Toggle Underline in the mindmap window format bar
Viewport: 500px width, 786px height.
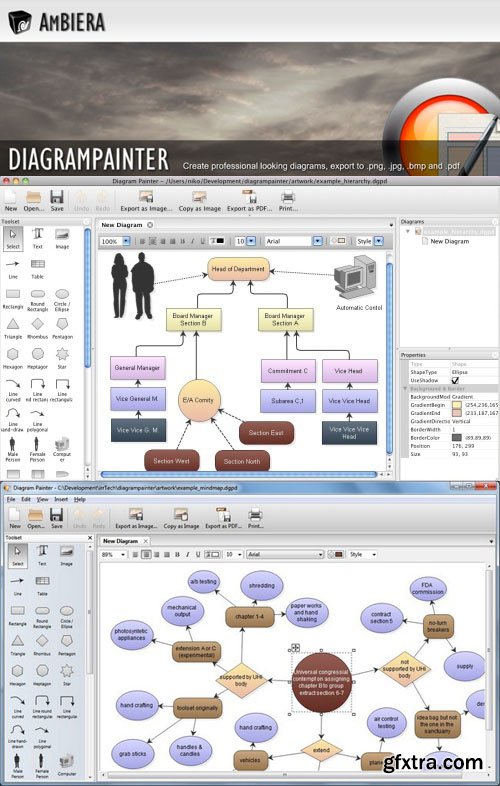[x=198, y=554]
